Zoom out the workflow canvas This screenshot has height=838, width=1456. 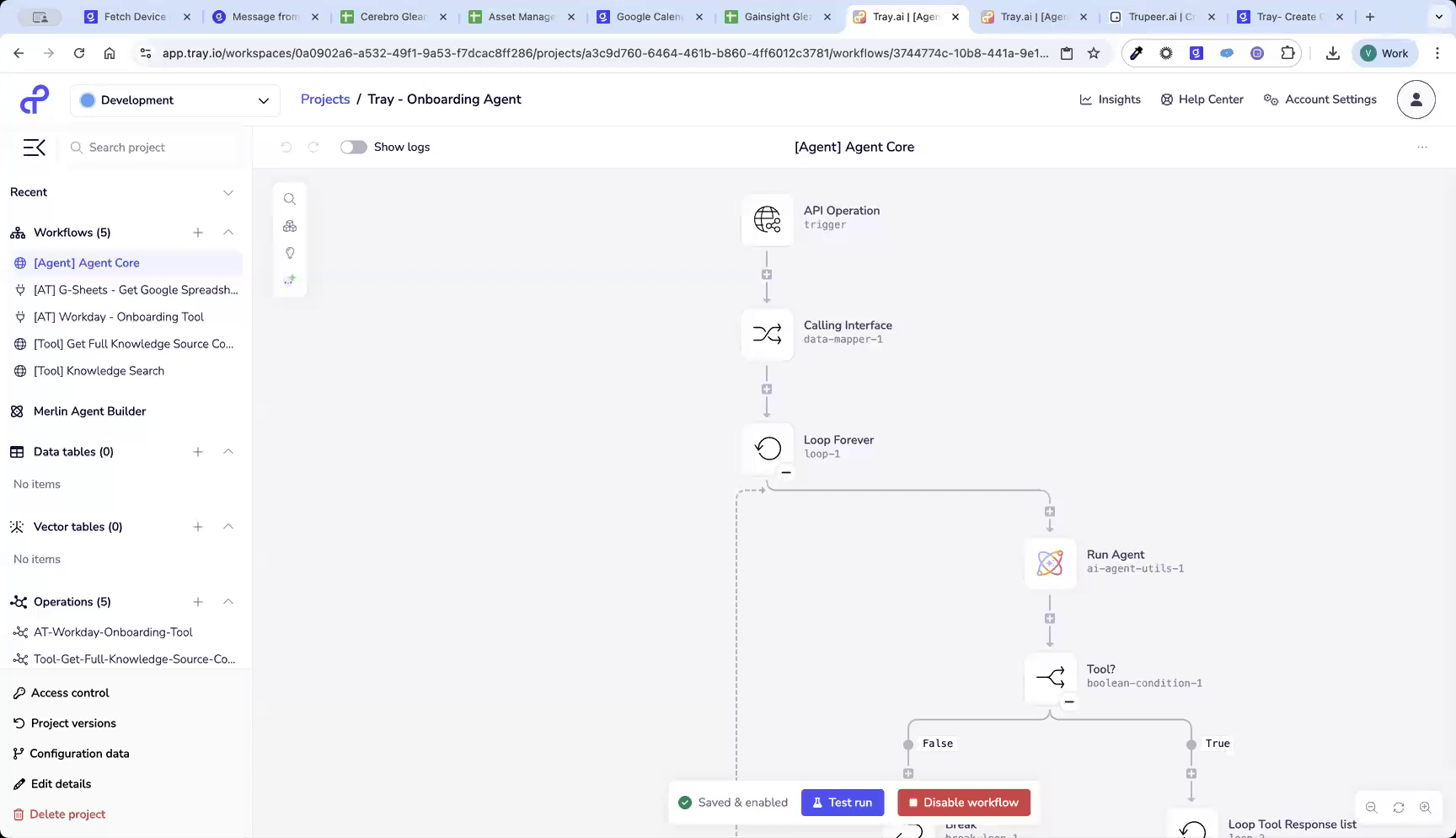pyautogui.click(x=1372, y=807)
